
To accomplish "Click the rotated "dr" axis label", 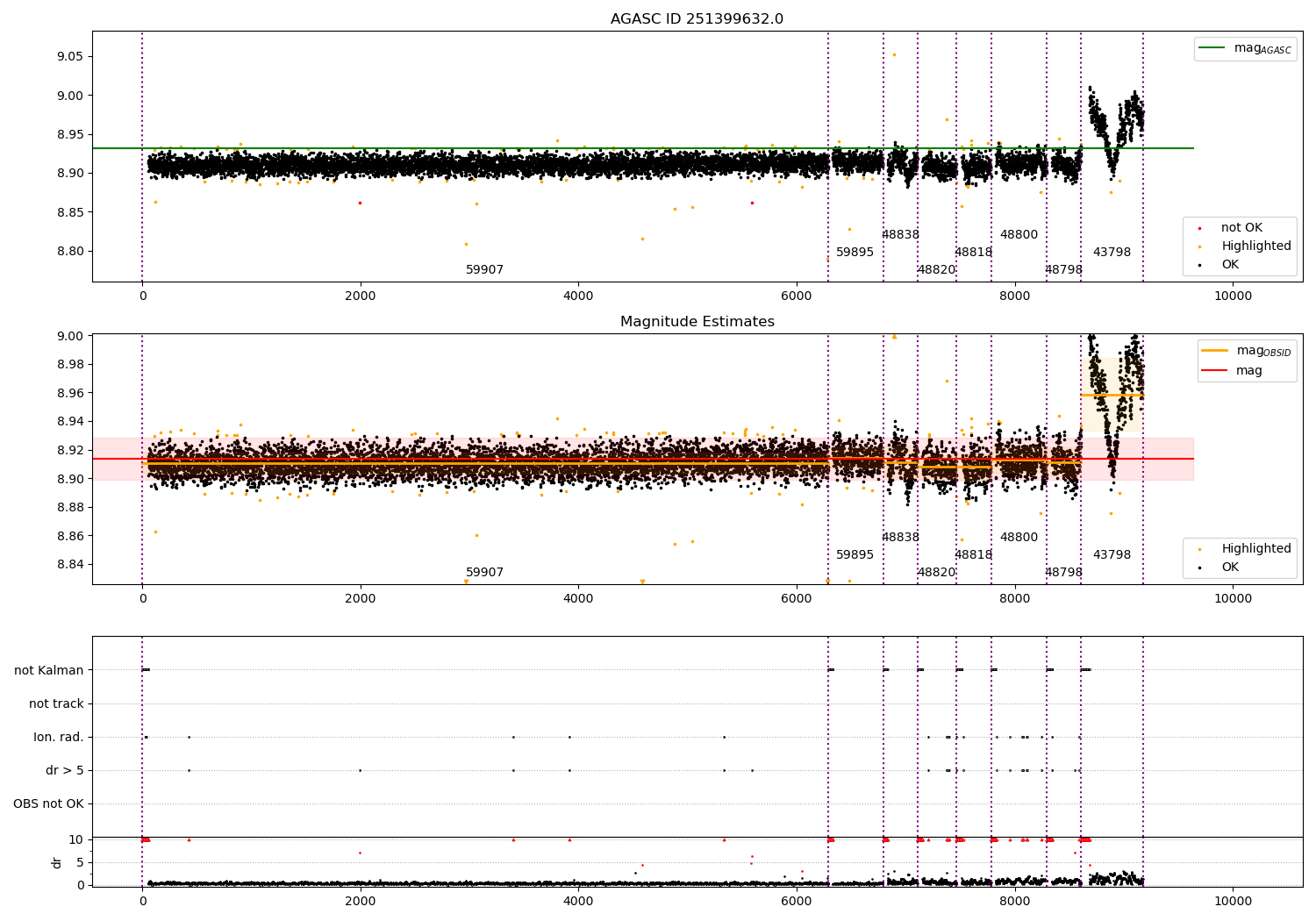I will pos(57,862).
